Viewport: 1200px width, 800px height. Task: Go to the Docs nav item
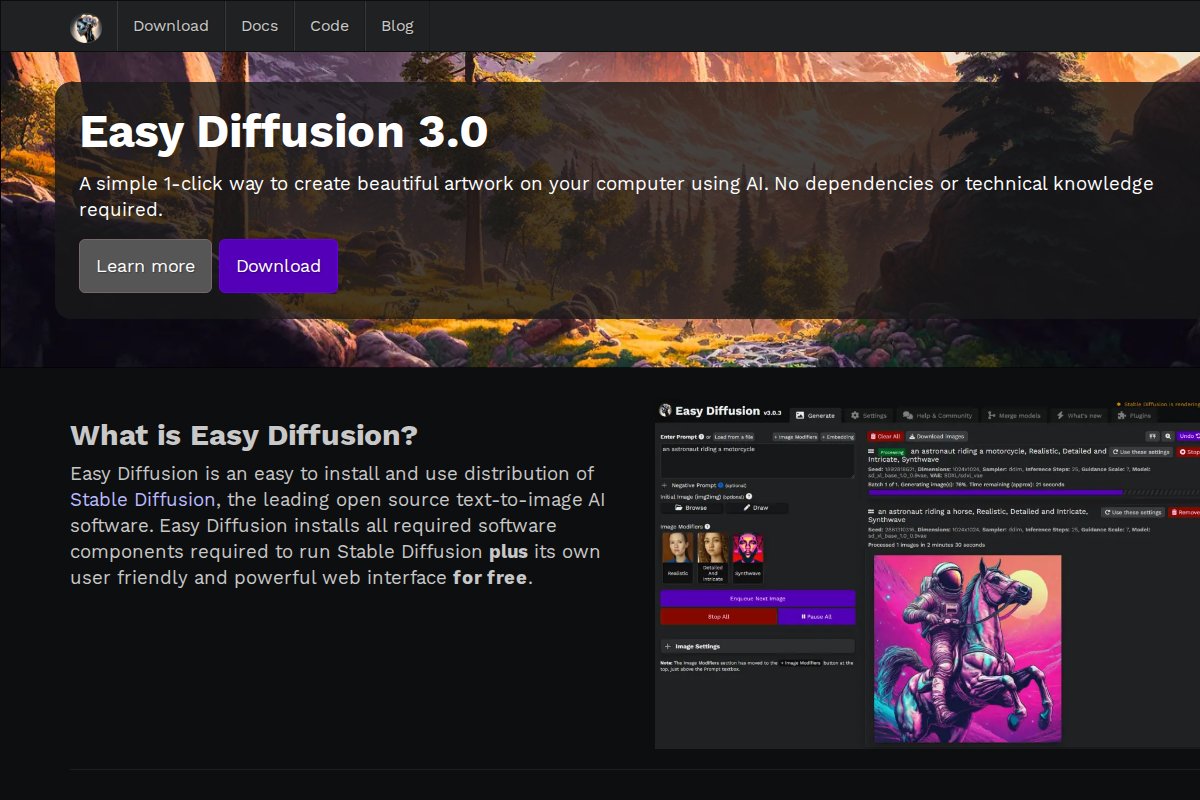click(260, 26)
